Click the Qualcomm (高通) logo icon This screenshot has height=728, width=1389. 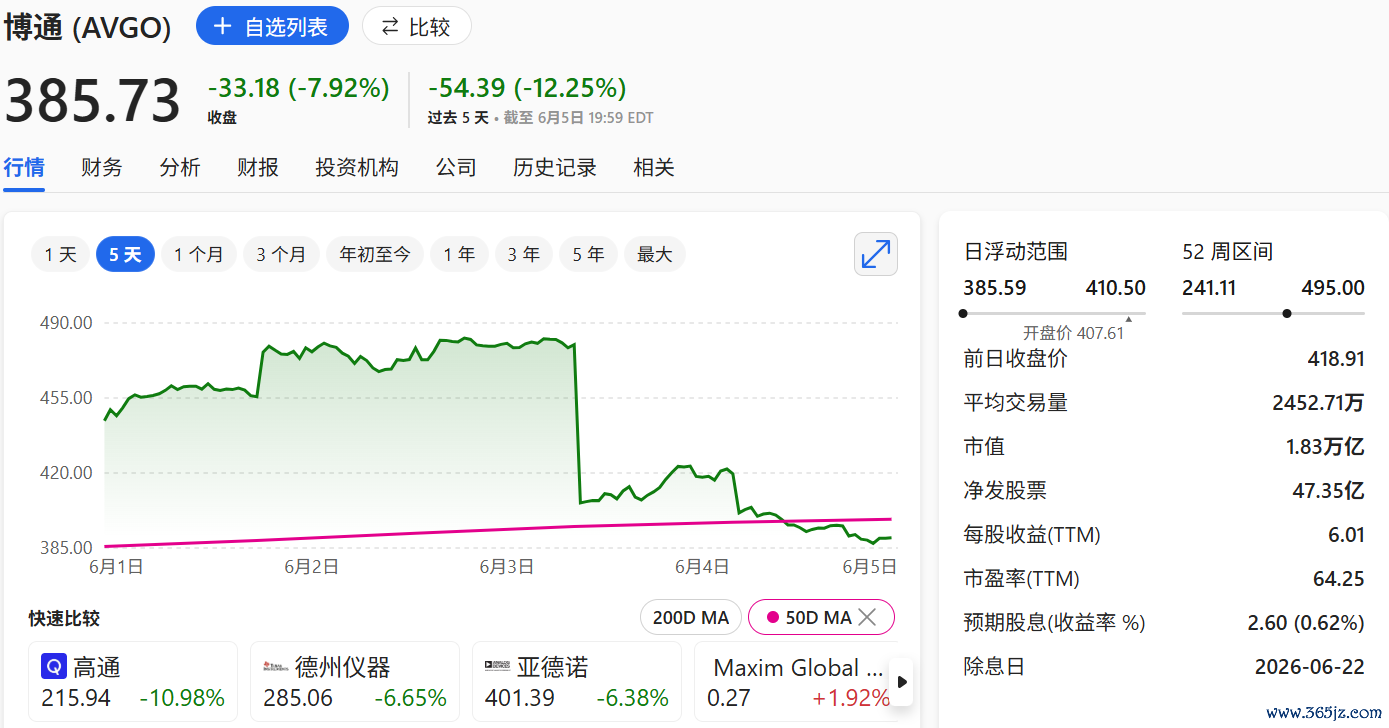coord(54,667)
